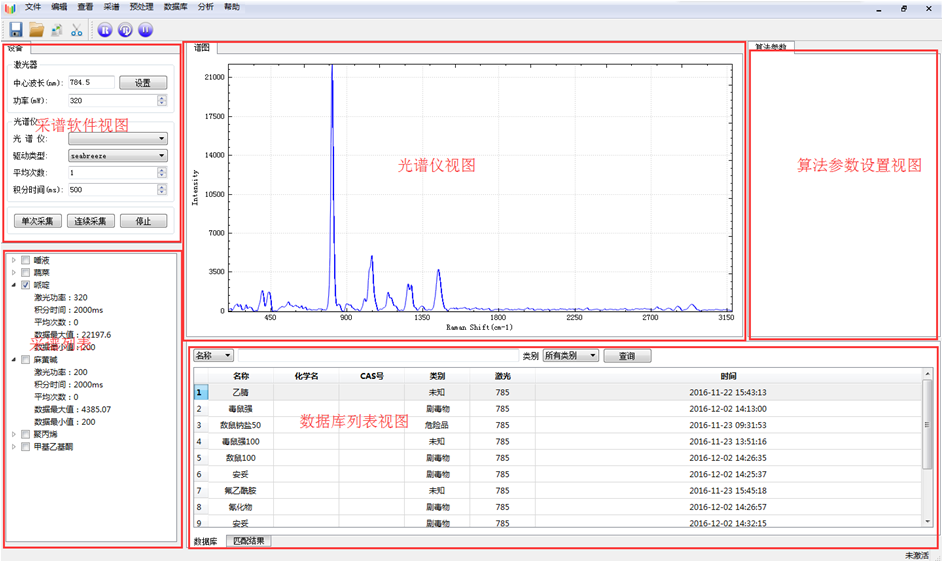
Task: Open the 预处理 menu
Action: coord(141,7)
